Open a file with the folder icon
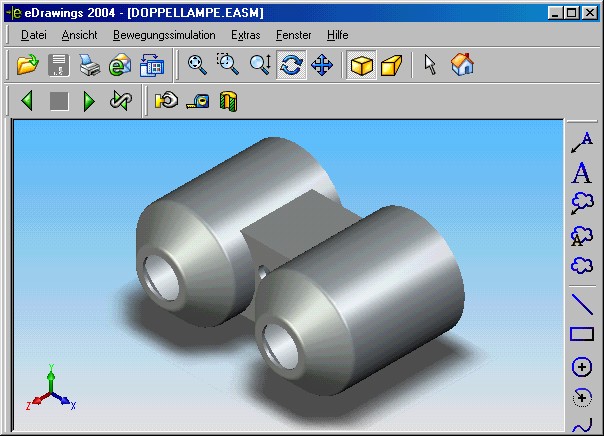The width and height of the screenshot is (604, 436). pyautogui.click(x=28, y=64)
